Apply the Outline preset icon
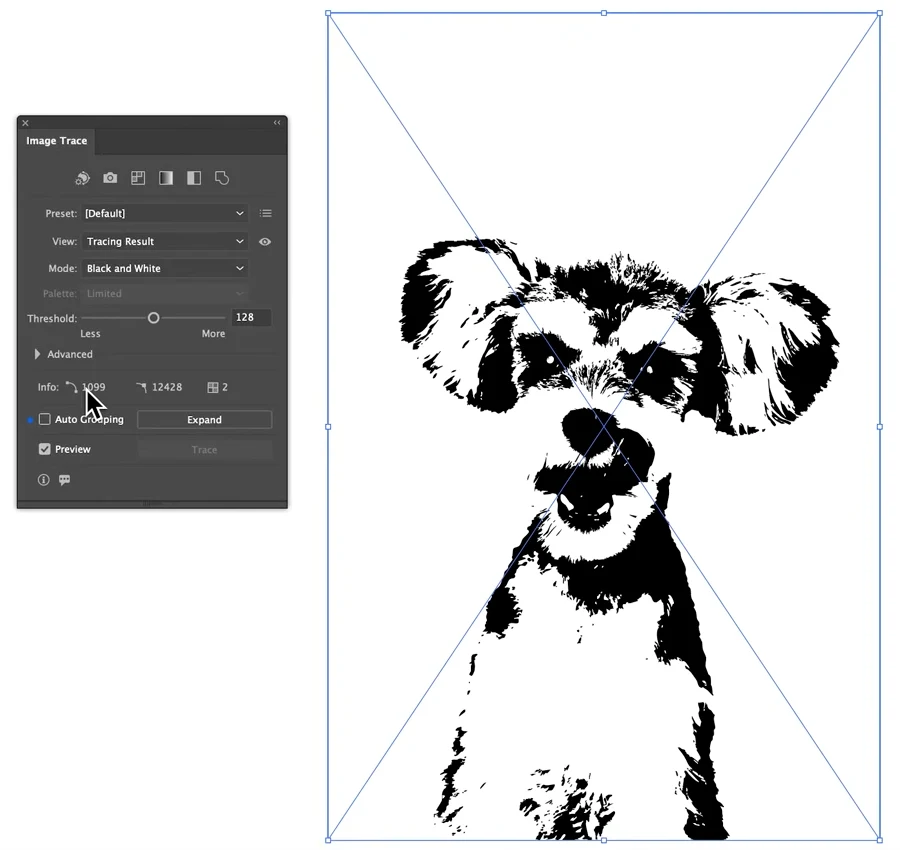Viewport: 900px width, 850px height. 222,178
